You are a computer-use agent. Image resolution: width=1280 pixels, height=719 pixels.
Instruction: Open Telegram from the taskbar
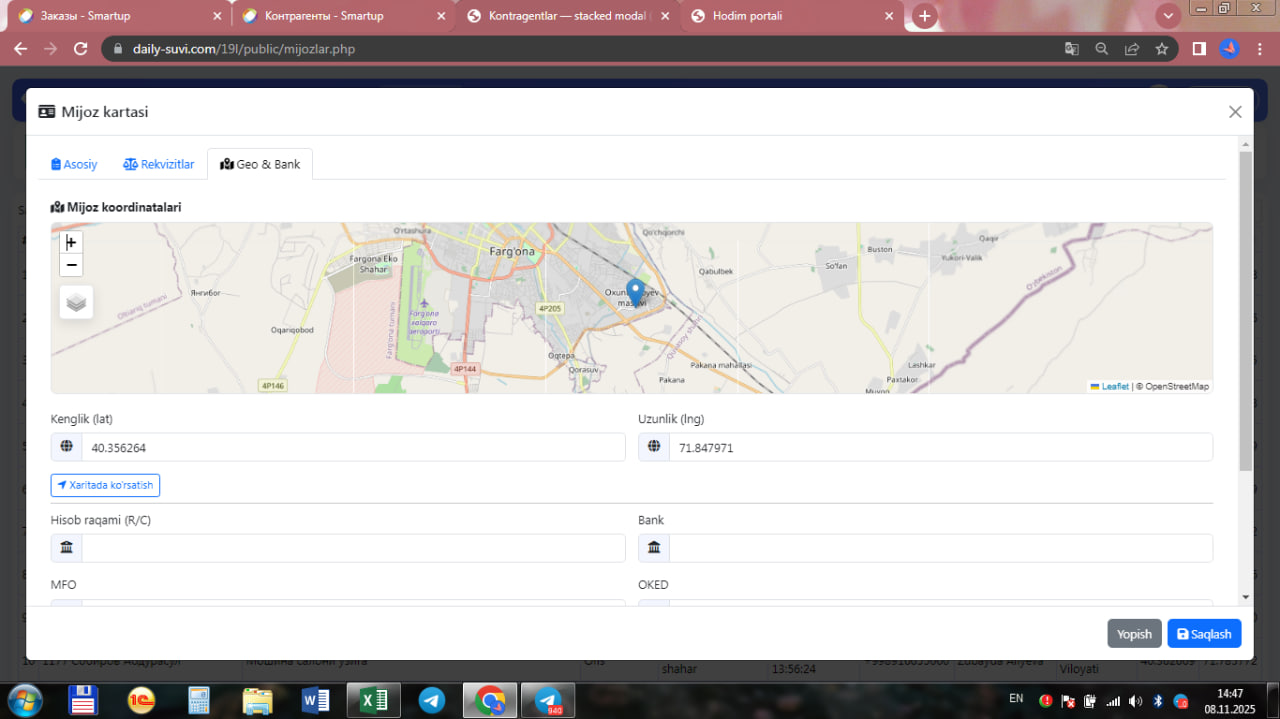pos(432,700)
